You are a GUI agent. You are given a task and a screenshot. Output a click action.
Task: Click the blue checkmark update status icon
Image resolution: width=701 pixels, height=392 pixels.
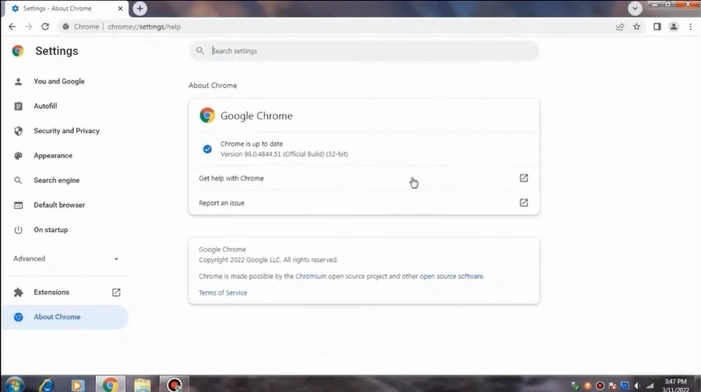(207, 149)
